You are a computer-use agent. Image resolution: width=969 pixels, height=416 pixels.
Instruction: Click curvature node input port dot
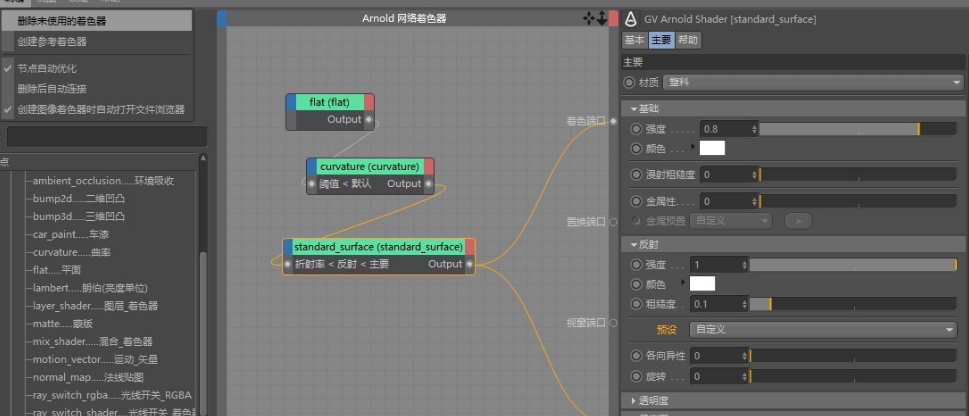coord(311,184)
